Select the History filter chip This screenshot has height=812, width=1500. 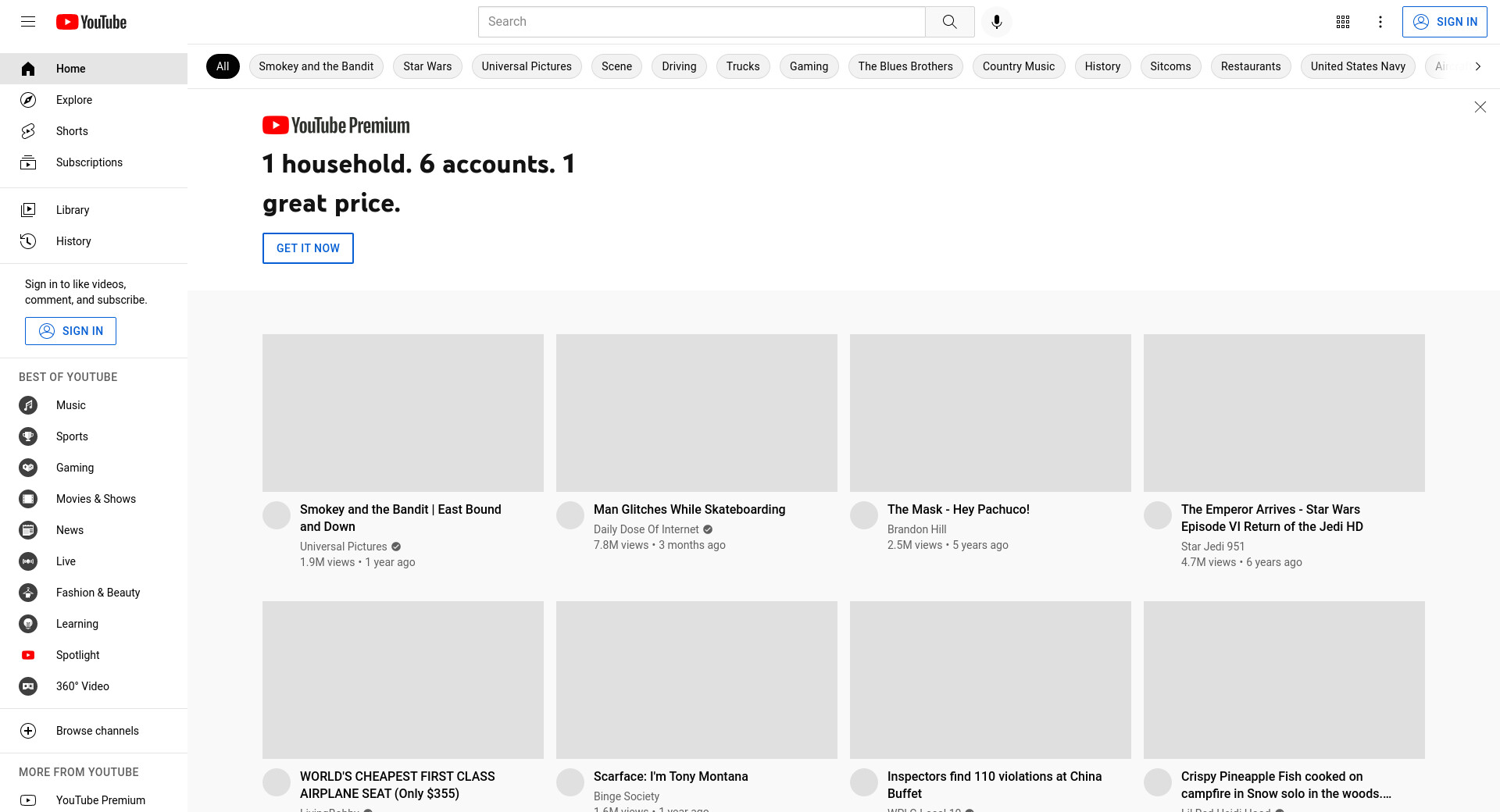(x=1102, y=66)
